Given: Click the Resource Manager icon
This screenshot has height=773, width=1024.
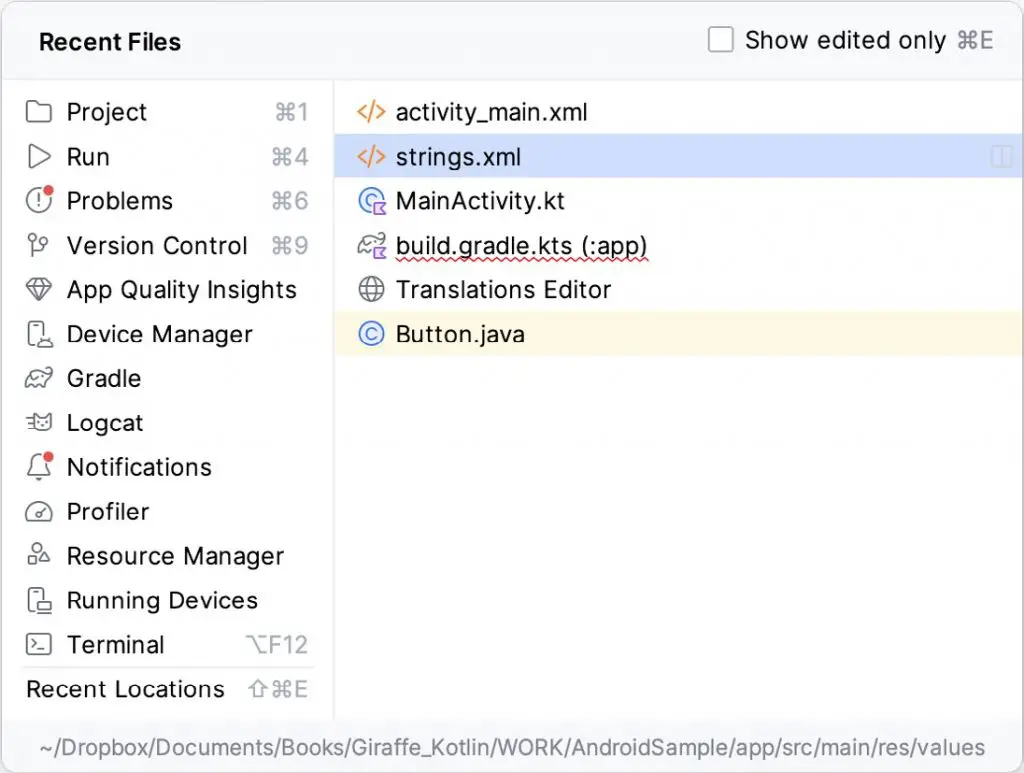Looking at the screenshot, I should [x=38, y=556].
